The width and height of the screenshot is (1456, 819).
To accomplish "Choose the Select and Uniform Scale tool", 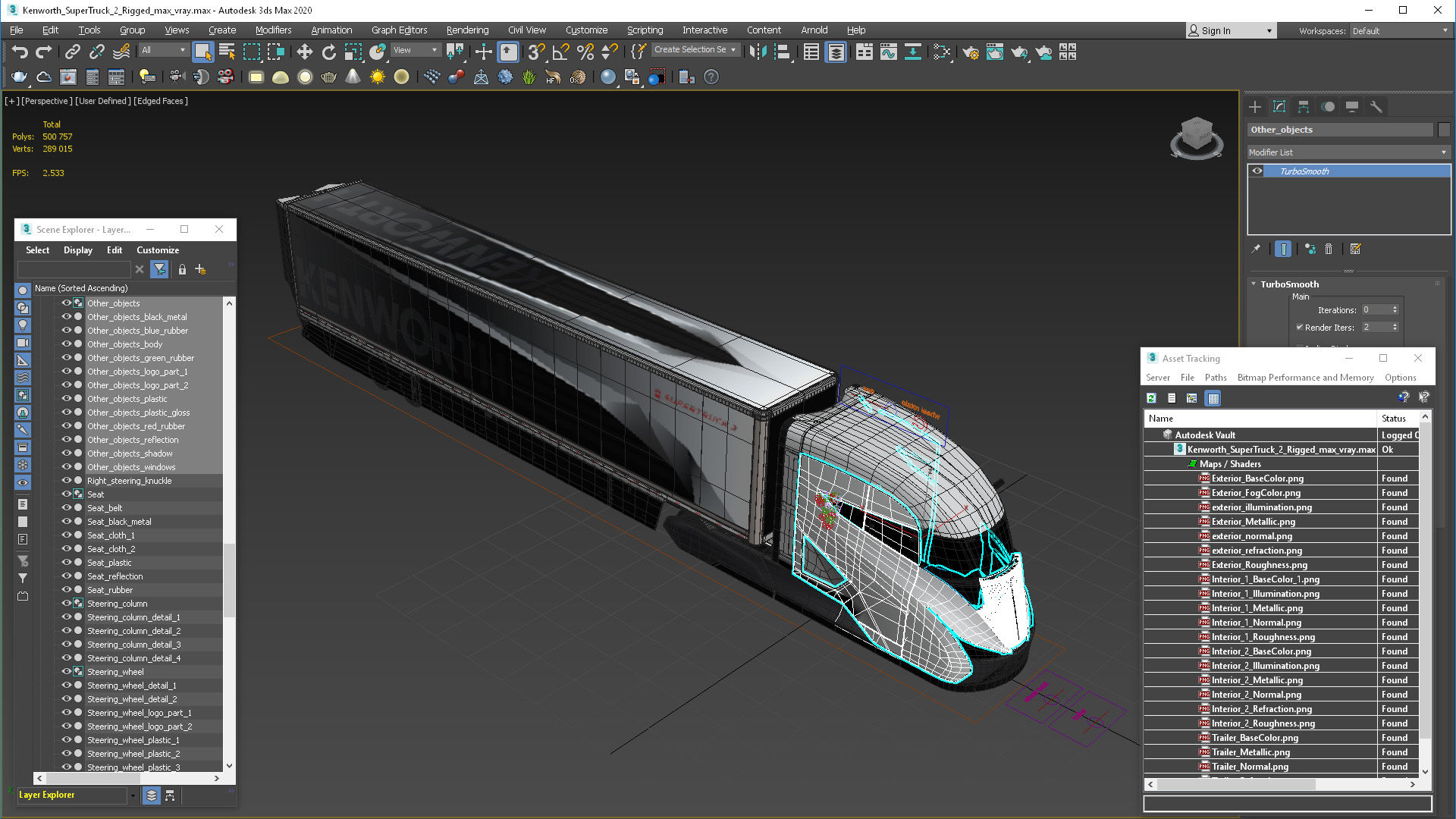I will (353, 52).
